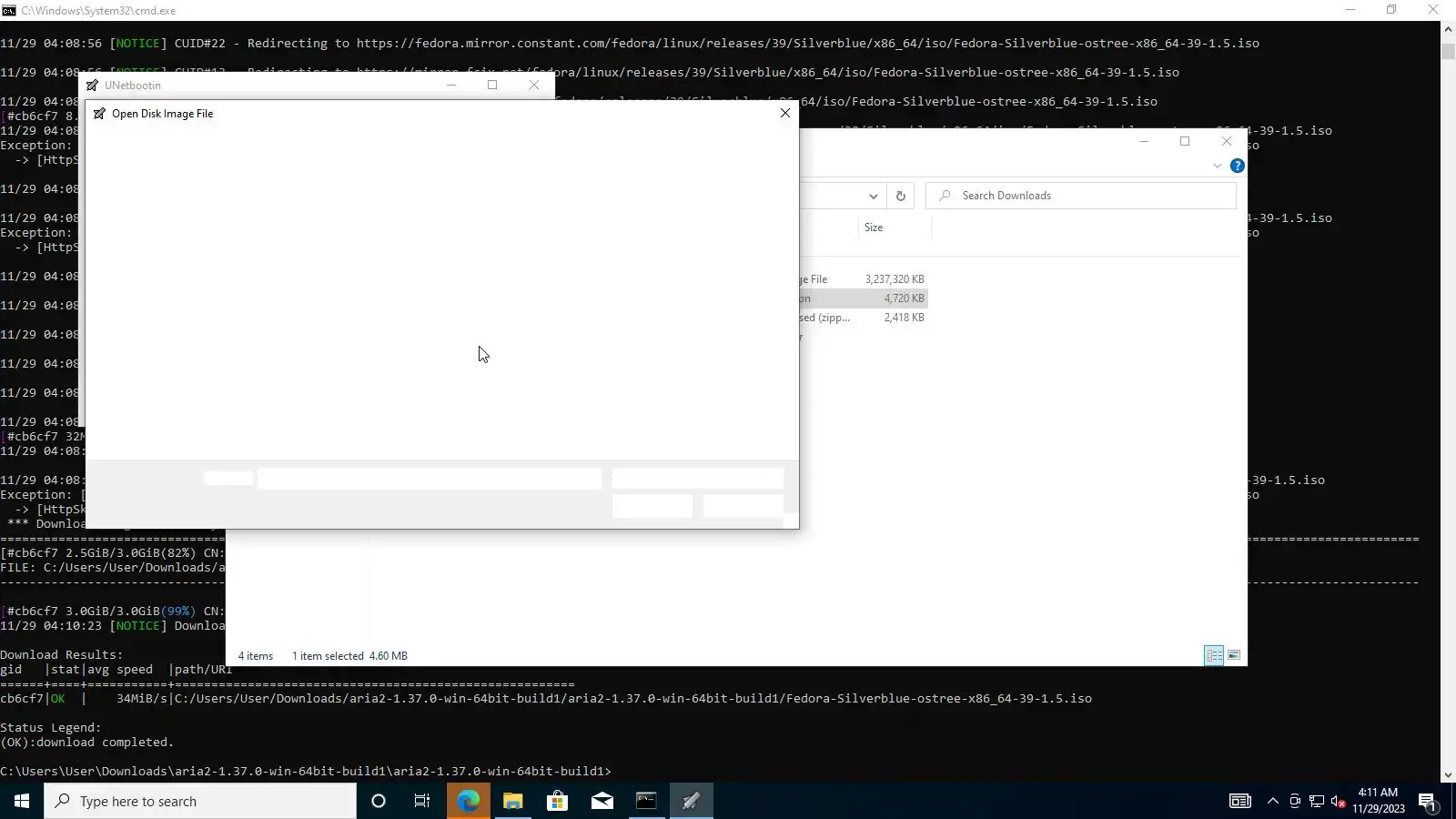Switch Explorer to large icons view

[1234, 655]
